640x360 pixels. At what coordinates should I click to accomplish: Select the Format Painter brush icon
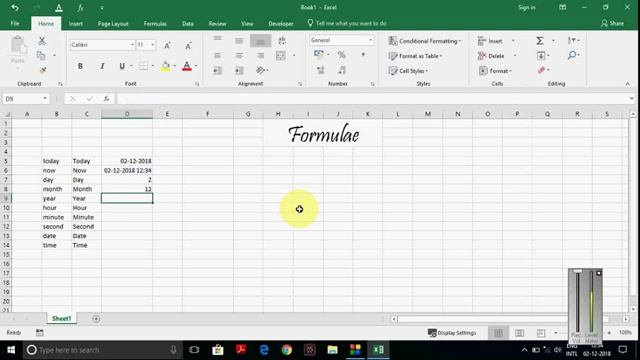(x=42, y=70)
